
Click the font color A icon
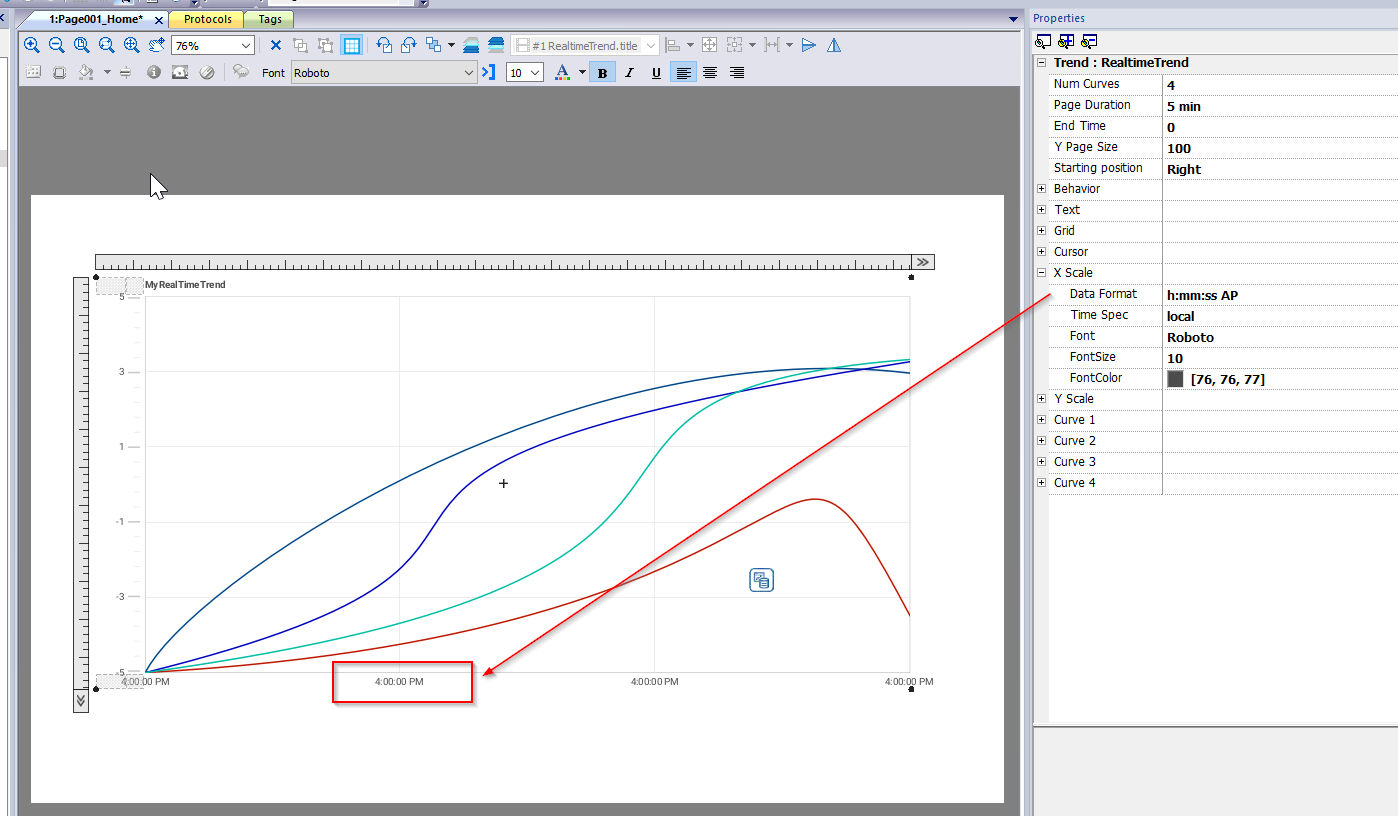click(x=562, y=72)
